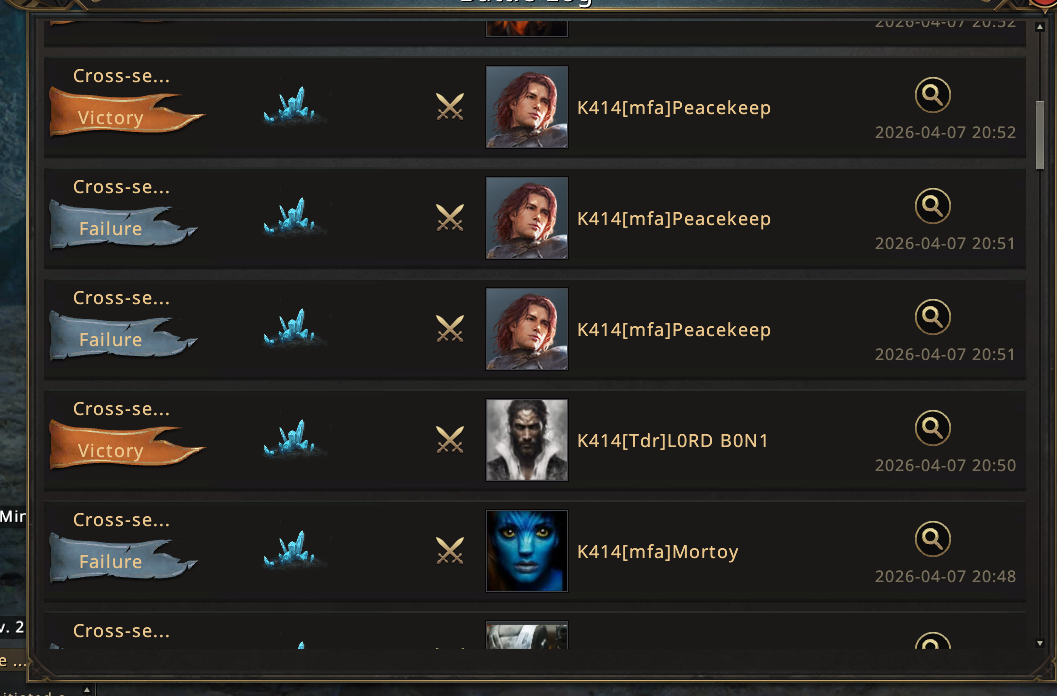Screen dimensions: 1057x696
Task: Open battle report details dated 20:52
Action: 932,95
